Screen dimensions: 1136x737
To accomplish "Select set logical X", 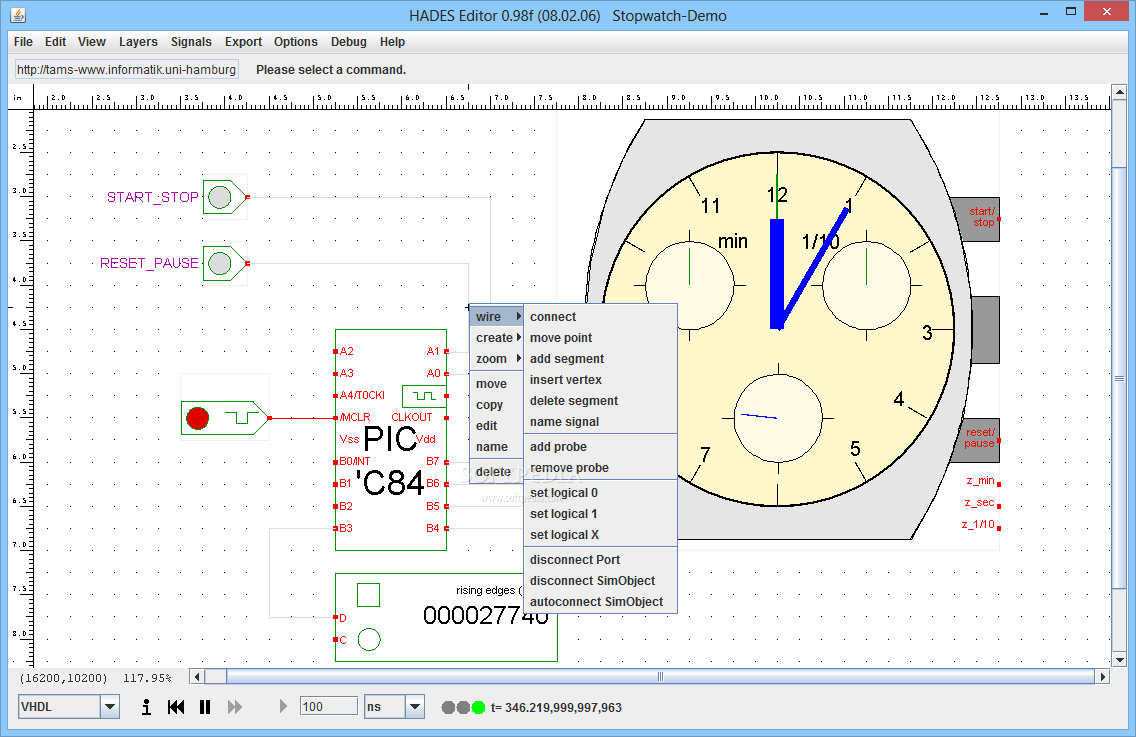I will click(600, 535).
